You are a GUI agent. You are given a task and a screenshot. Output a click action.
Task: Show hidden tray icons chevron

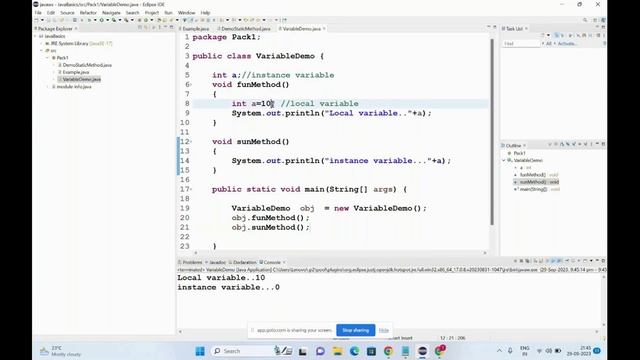point(499,351)
